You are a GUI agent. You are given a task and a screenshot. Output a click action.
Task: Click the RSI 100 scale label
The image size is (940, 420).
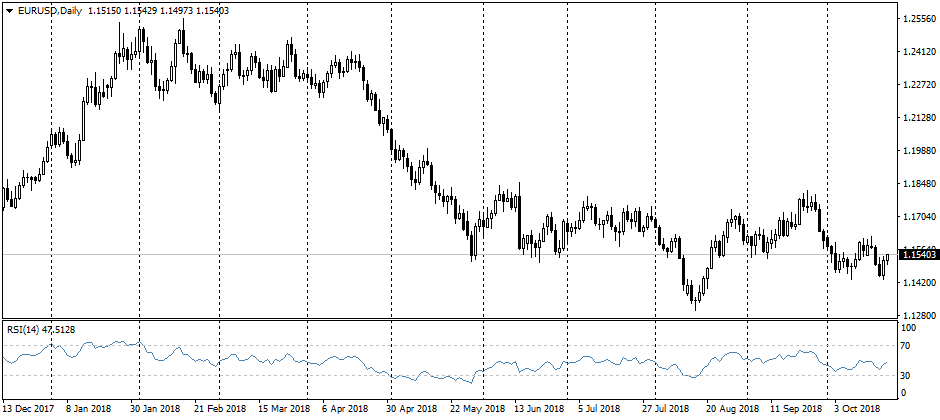click(909, 328)
